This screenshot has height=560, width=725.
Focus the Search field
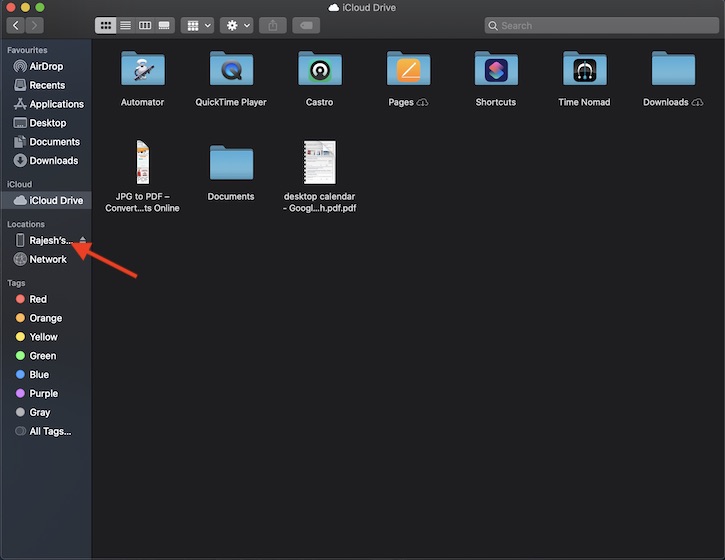602,25
